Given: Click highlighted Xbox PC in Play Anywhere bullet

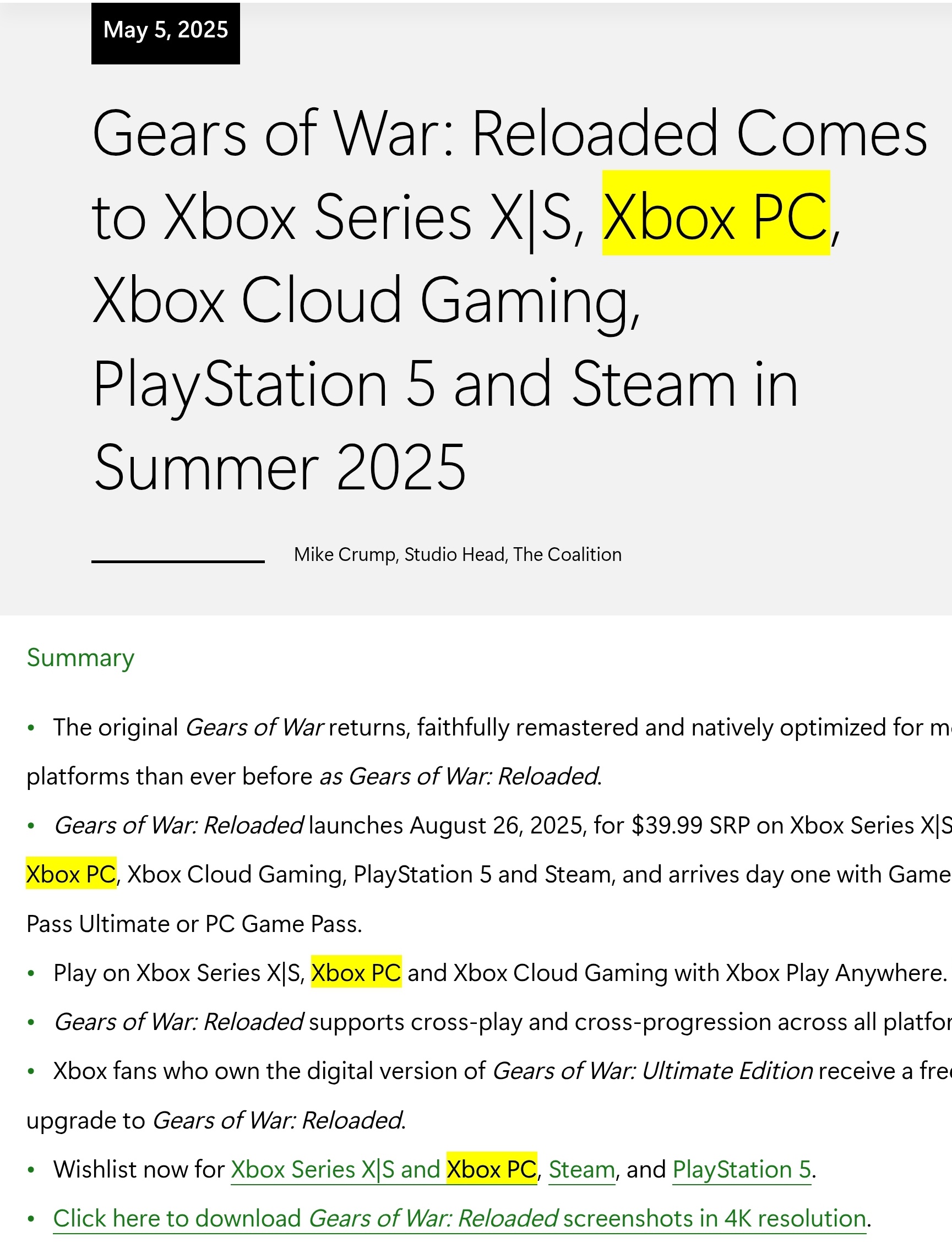Looking at the screenshot, I should (x=356, y=973).
